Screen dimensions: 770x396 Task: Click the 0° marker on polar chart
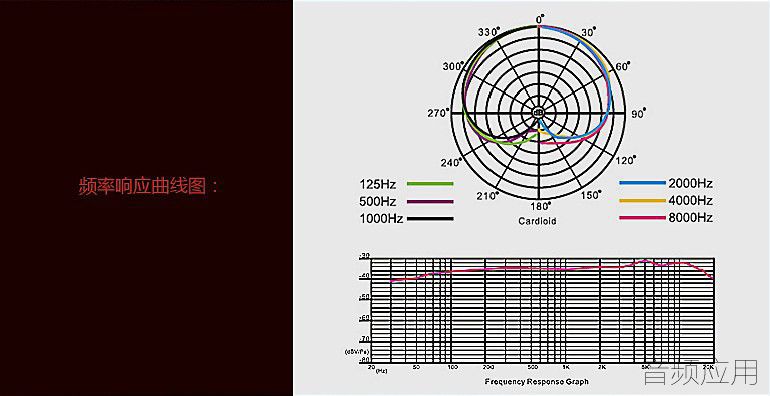click(x=540, y=19)
